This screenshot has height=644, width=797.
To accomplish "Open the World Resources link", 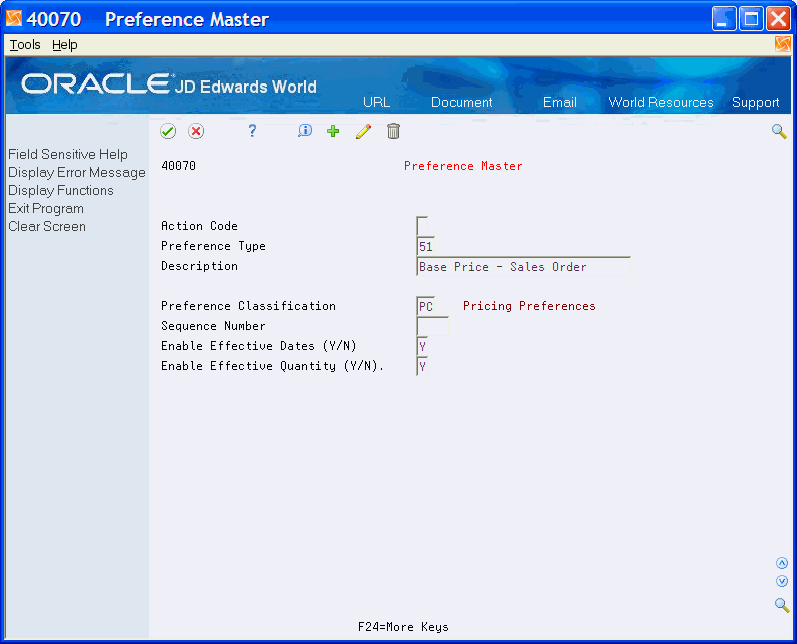I will tap(661, 102).
